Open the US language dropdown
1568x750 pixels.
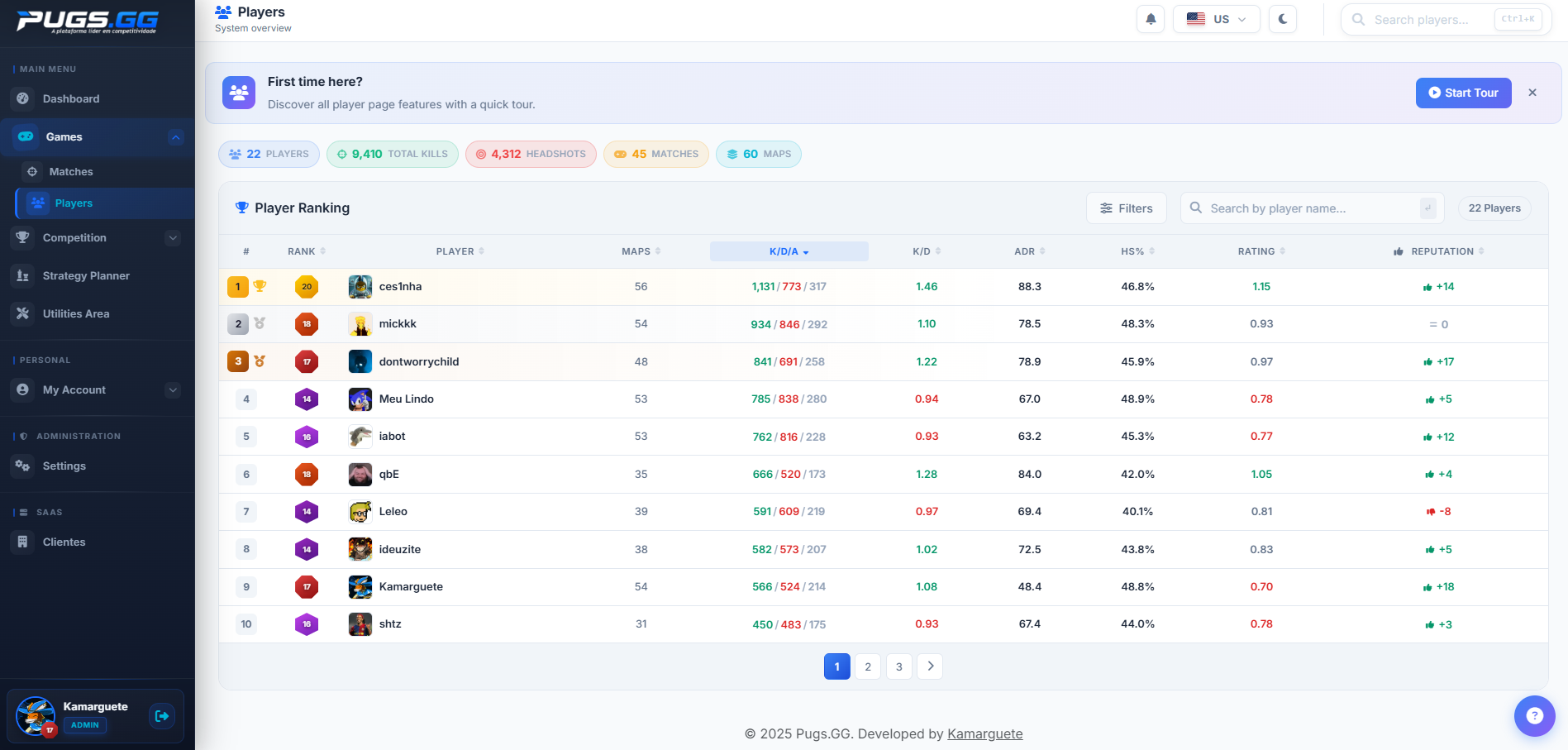1216,19
